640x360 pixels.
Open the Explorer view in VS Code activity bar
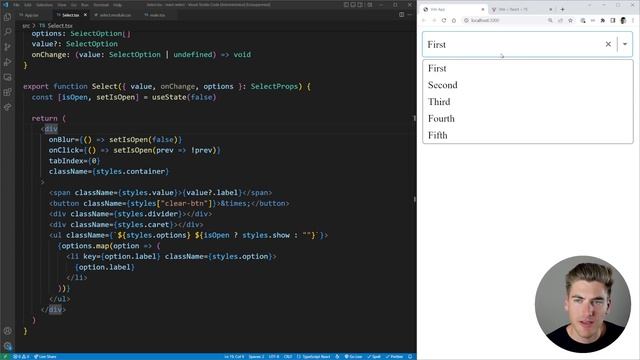point(7,17)
